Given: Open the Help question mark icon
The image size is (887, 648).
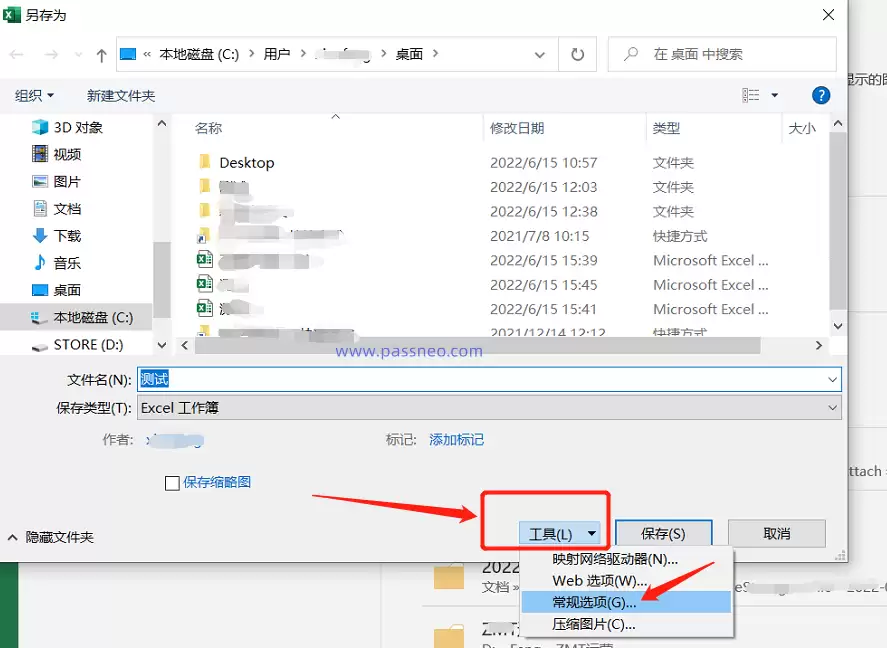Looking at the screenshot, I should 821,95.
